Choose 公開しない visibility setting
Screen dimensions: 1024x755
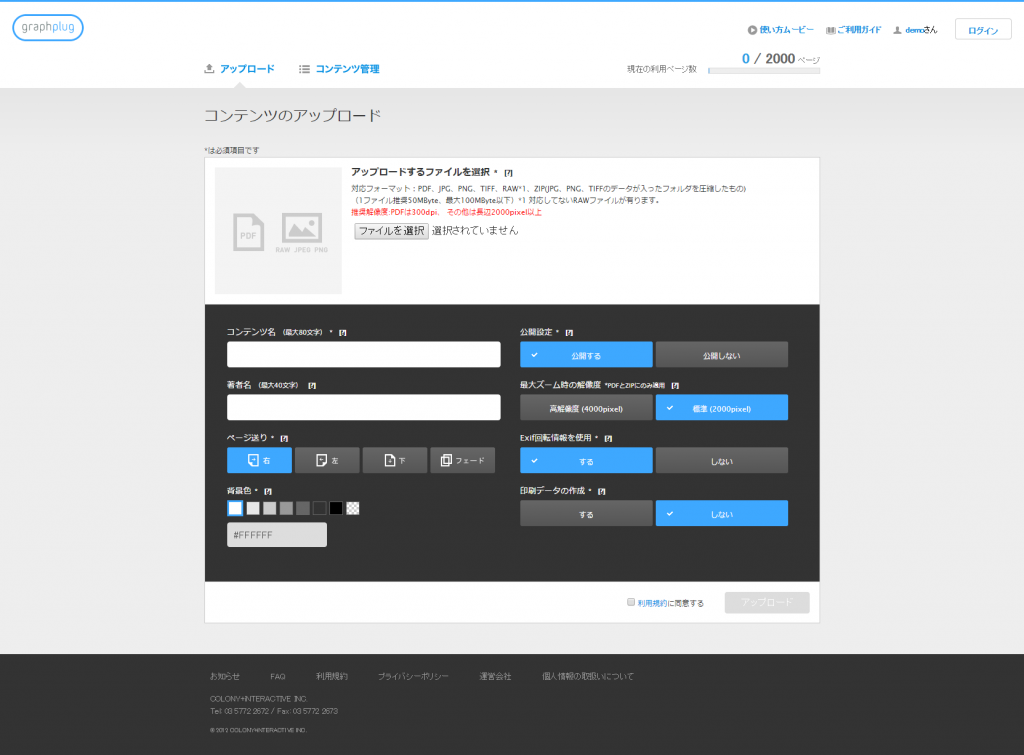point(721,355)
